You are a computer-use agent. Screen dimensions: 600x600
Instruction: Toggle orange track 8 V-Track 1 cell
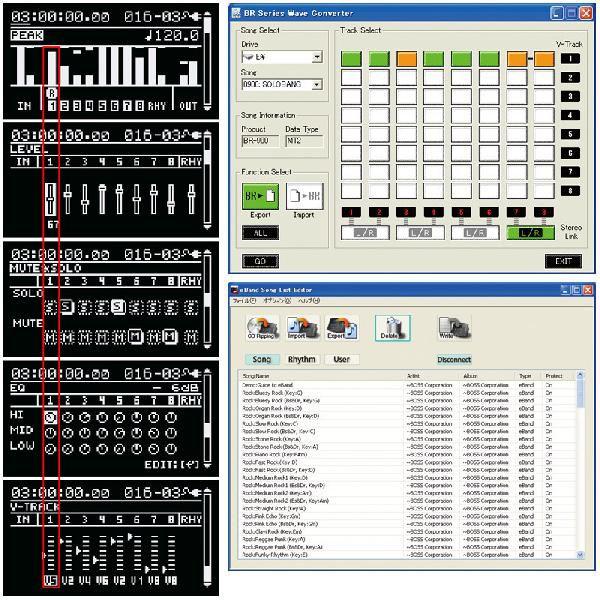[544, 59]
